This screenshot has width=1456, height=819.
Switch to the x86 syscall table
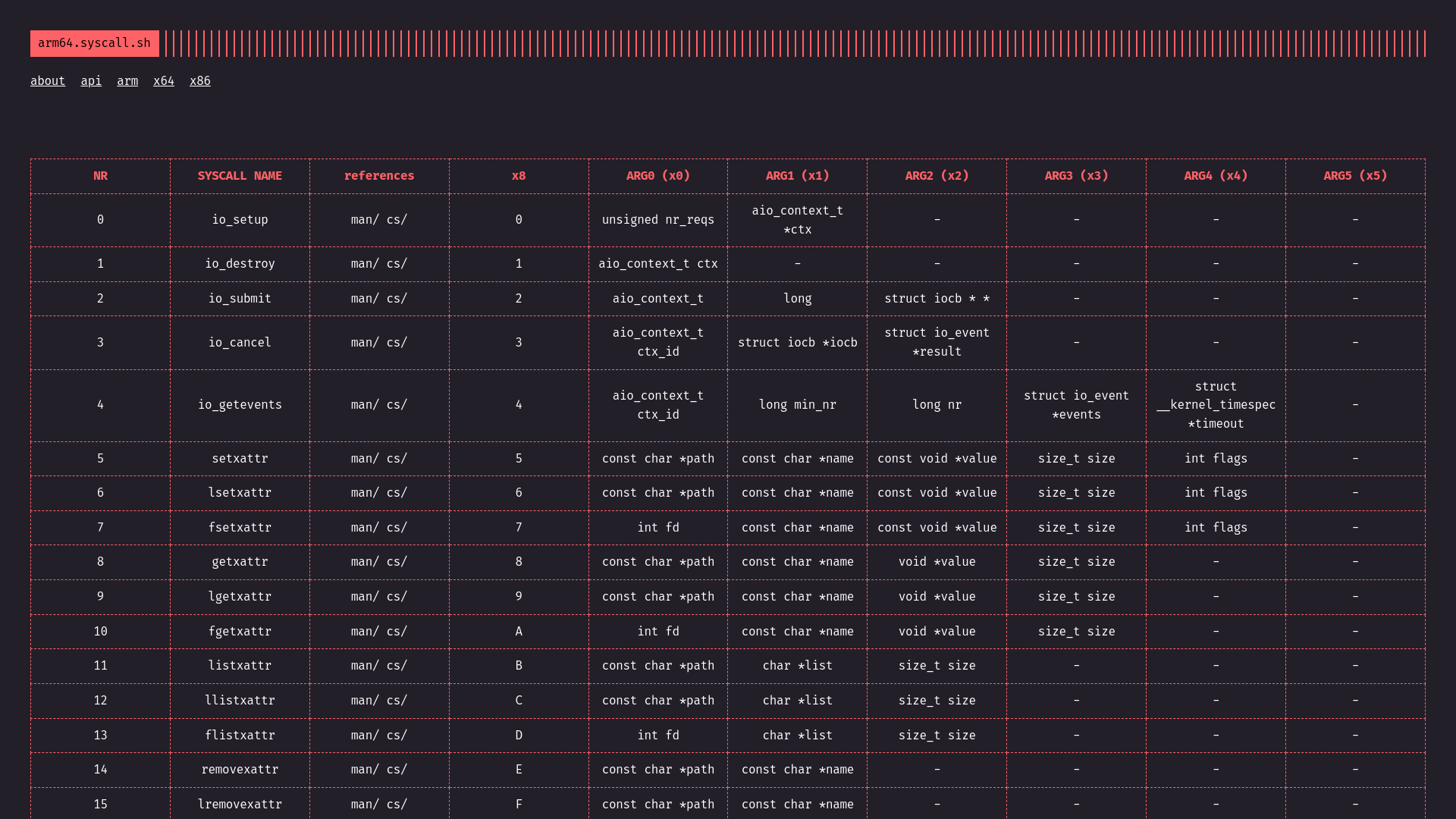coord(200,81)
